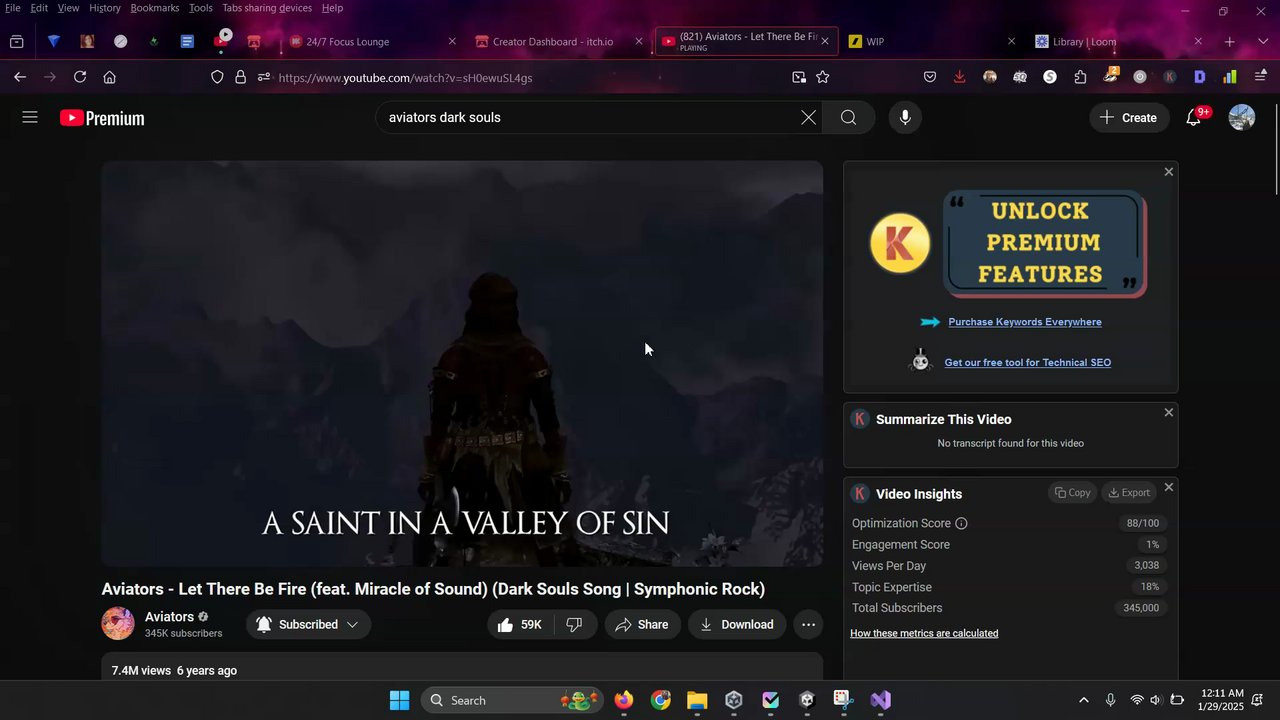Go to the browser home page
The width and height of the screenshot is (1280, 720).
pos(110,77)
